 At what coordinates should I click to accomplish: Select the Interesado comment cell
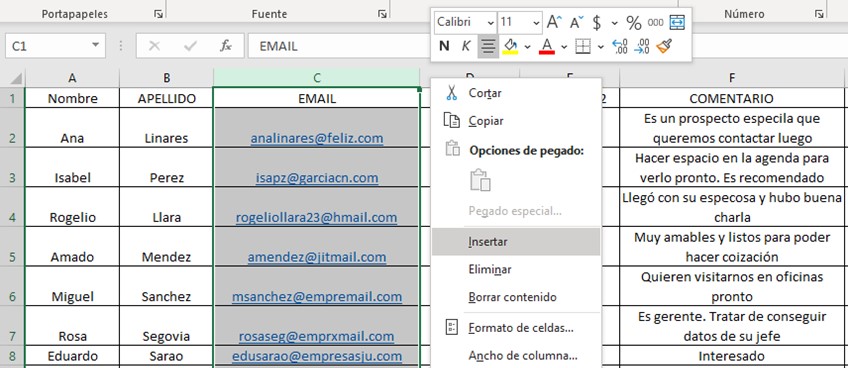(732, 356)
